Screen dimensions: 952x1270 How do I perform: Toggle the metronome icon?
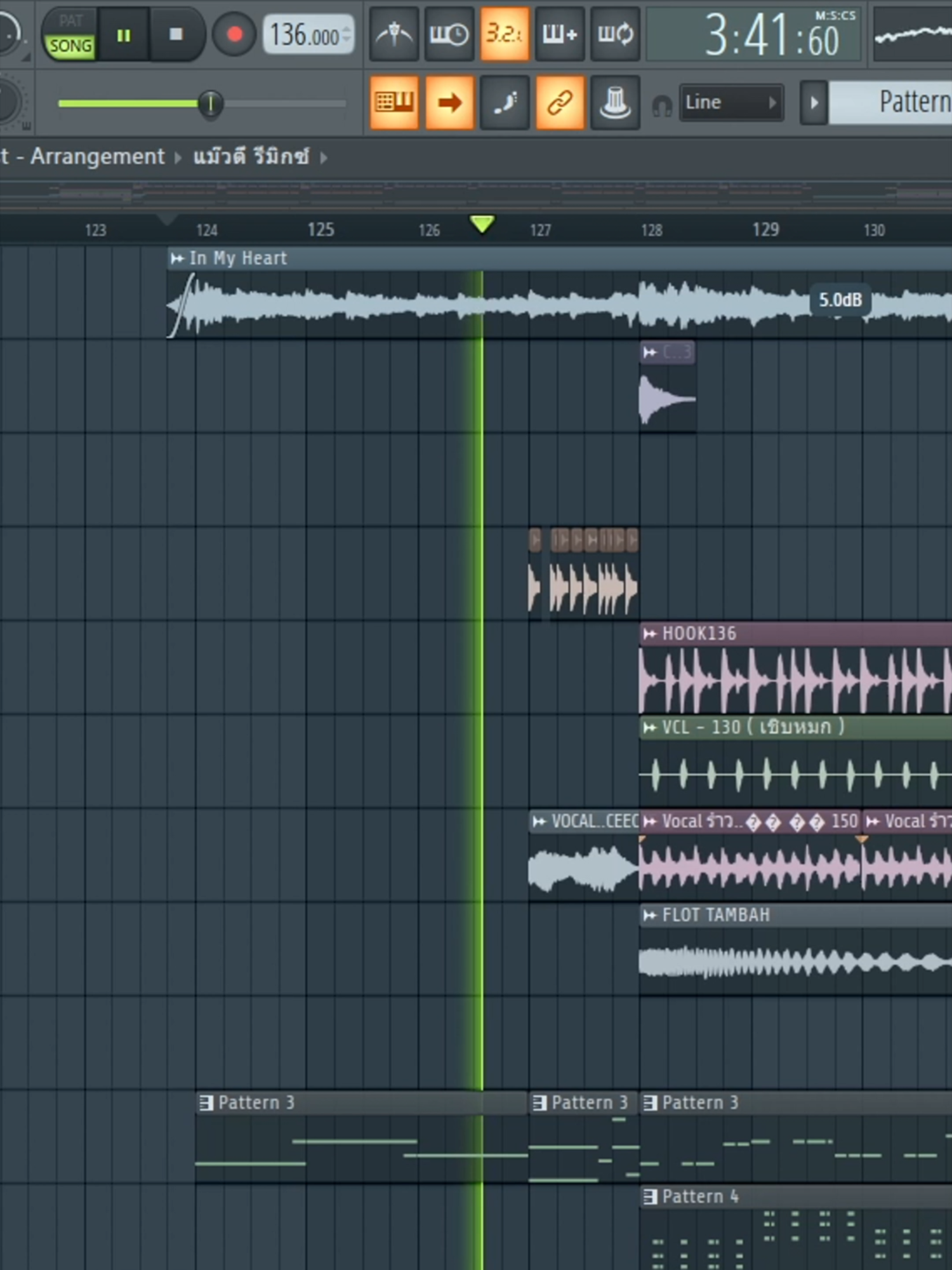pos(393,34)
